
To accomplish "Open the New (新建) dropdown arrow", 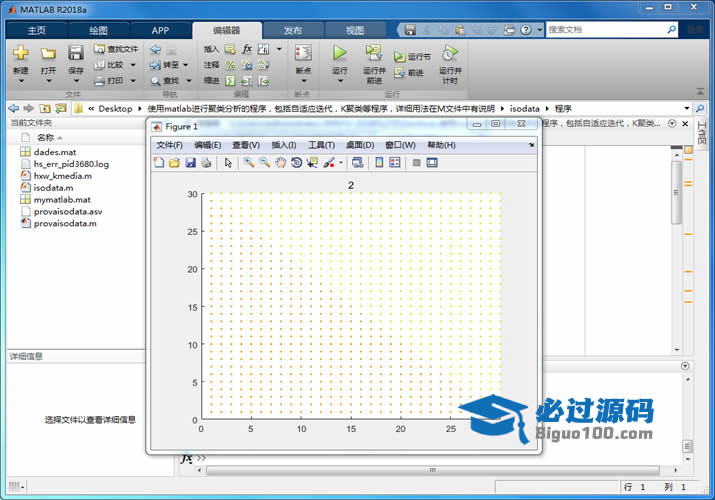I will point(21,81).
